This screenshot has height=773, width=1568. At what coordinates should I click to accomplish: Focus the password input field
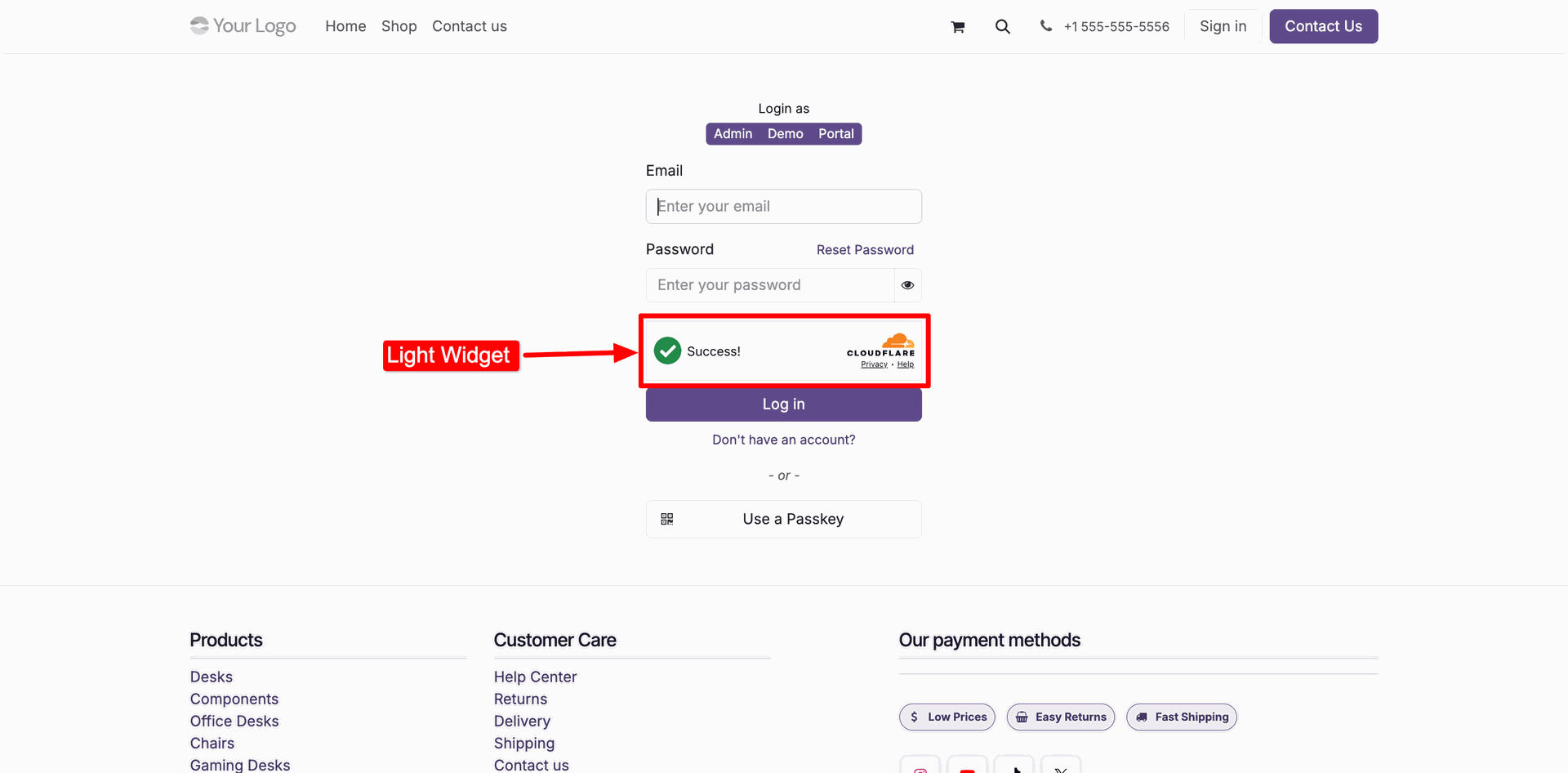click(770, 285)
